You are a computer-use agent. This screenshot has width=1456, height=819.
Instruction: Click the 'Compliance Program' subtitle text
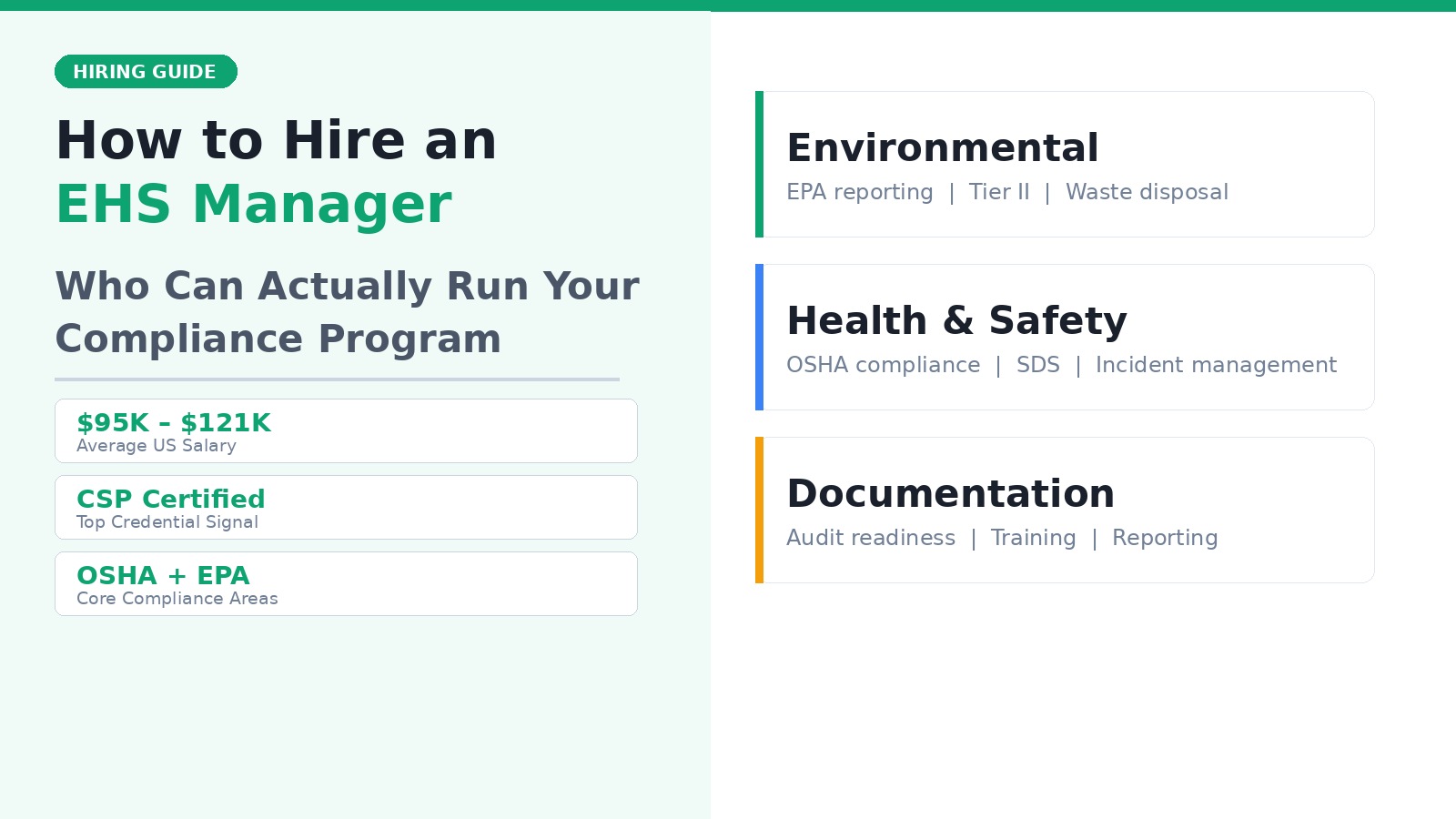coord(278,339)
